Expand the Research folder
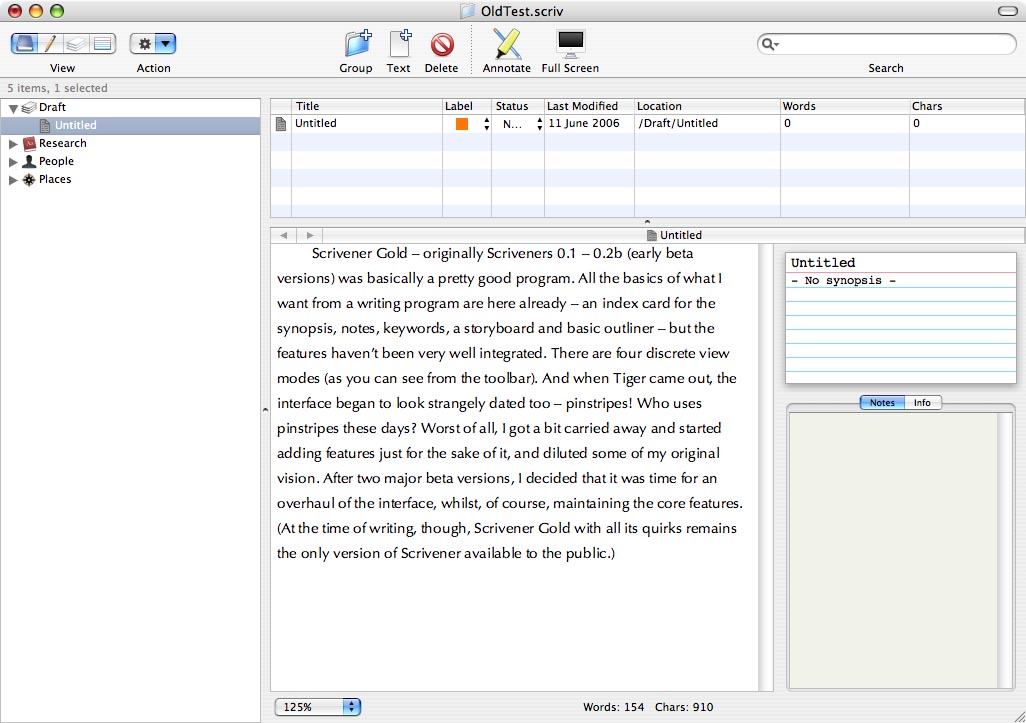This screenshot has width=1026, height=723. coord(13,143)
